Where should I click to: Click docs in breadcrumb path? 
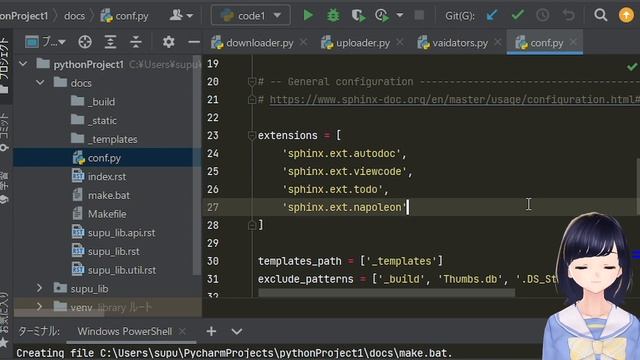(74, 16)
